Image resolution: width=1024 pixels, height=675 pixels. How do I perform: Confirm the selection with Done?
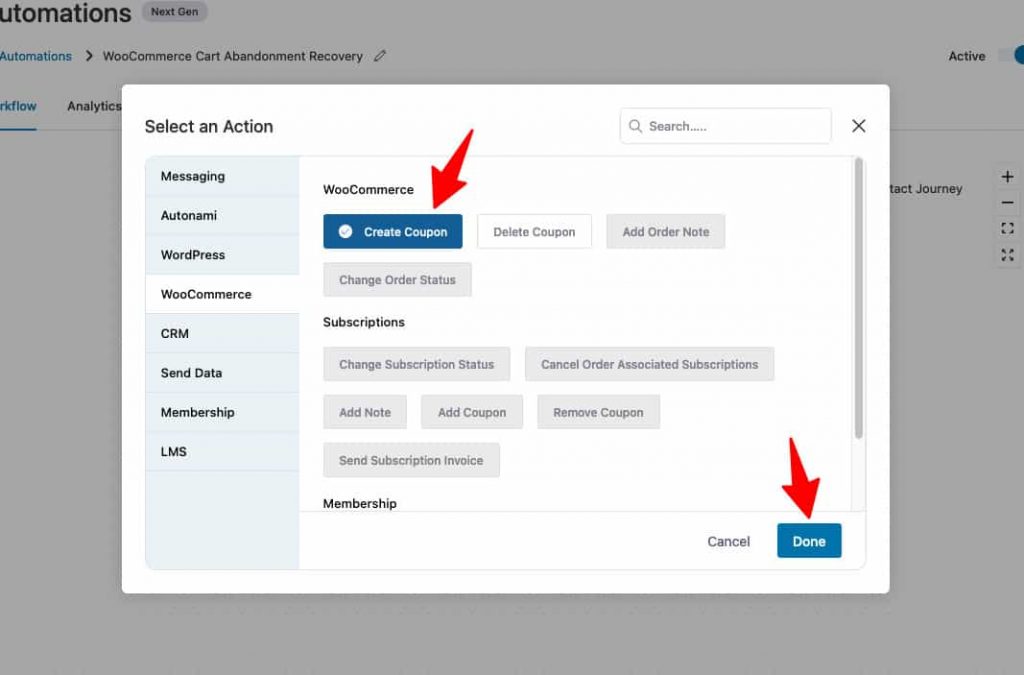point(809,541)
